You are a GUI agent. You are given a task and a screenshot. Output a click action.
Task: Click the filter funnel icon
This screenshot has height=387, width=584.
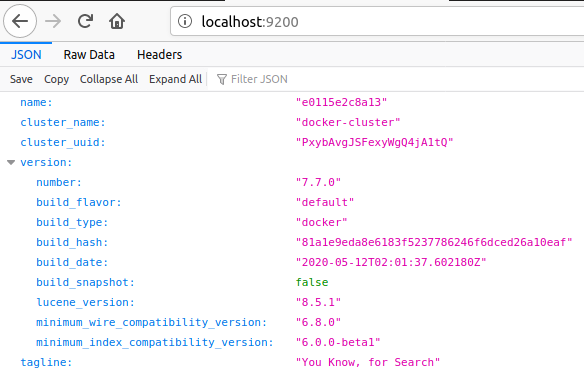[222, 79]
